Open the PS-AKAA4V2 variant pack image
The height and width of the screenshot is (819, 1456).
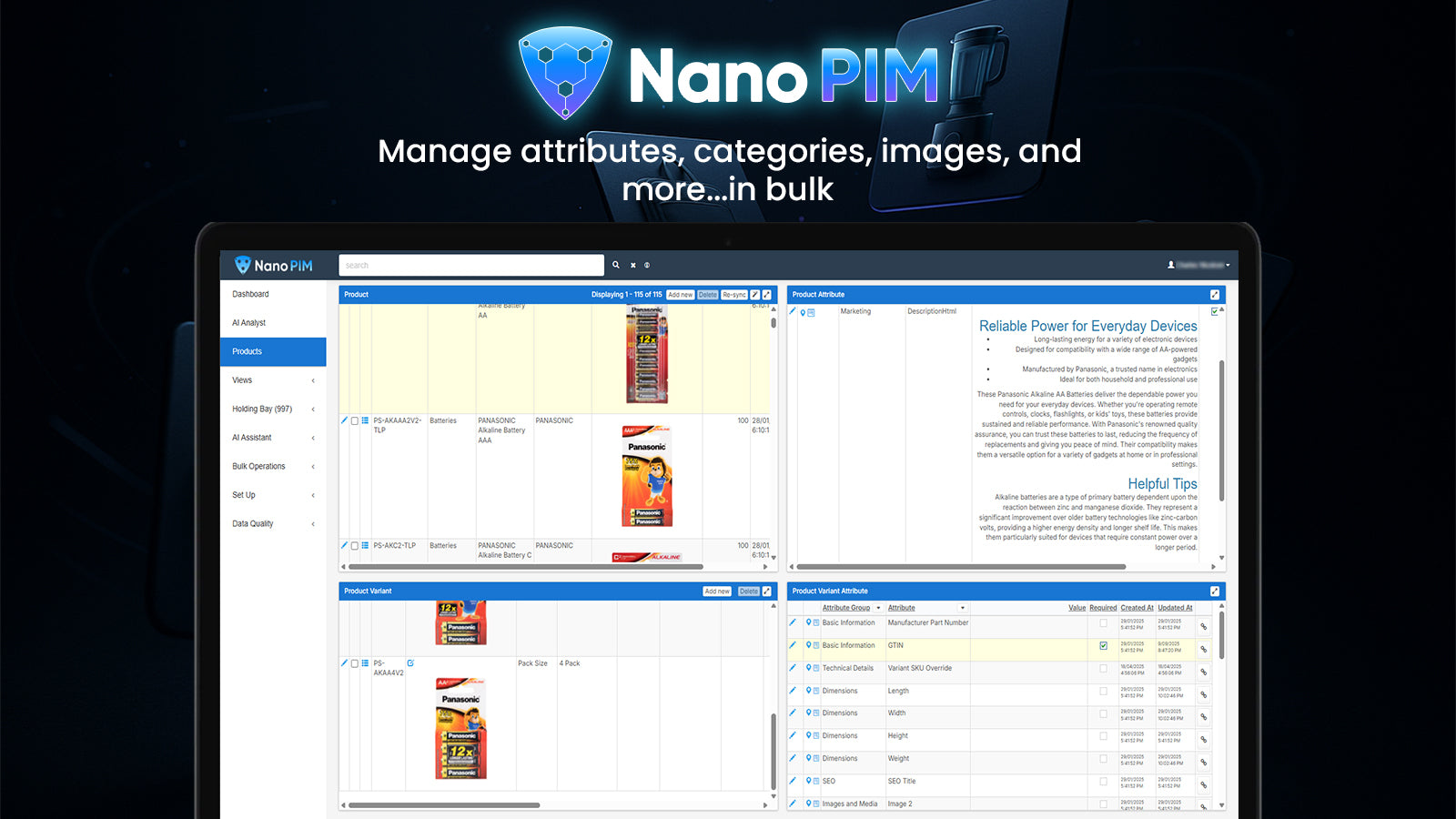click(460, 728)
